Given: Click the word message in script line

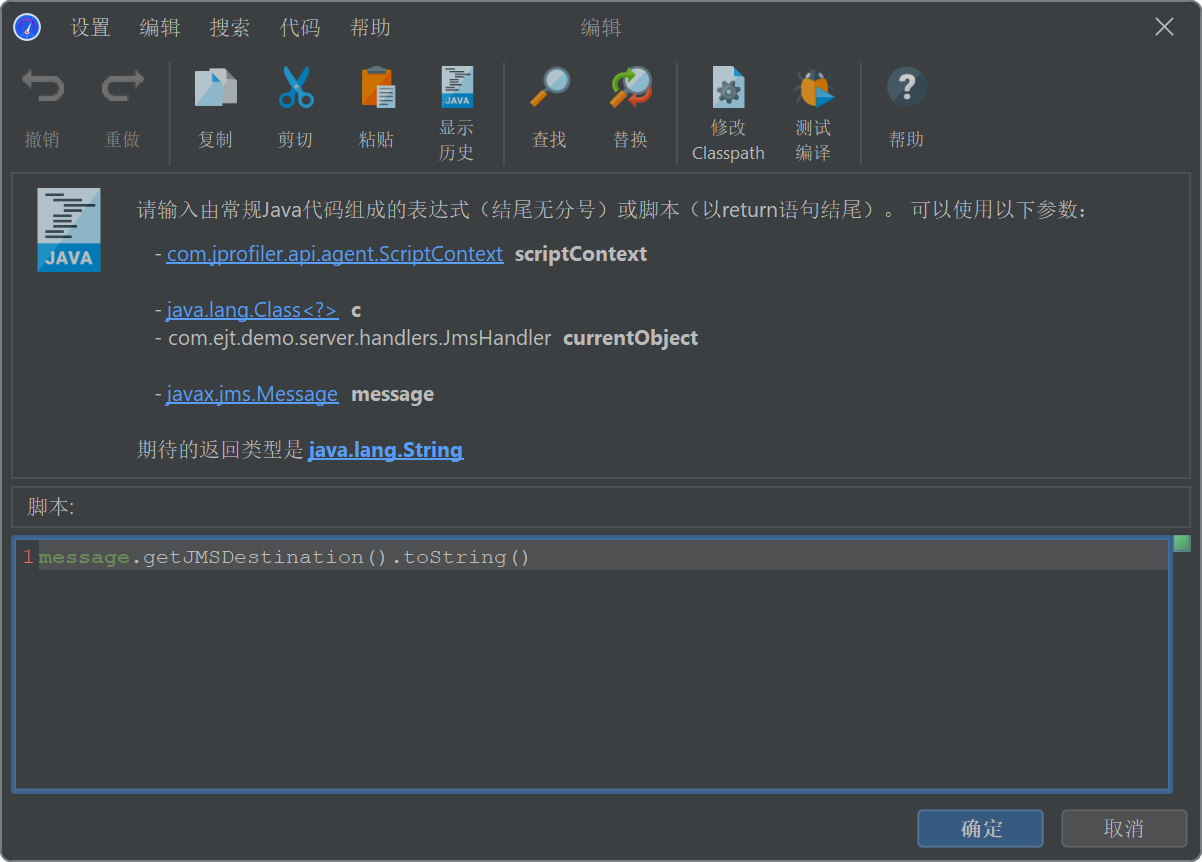Looking at the screenshot, I should (85, 557).
